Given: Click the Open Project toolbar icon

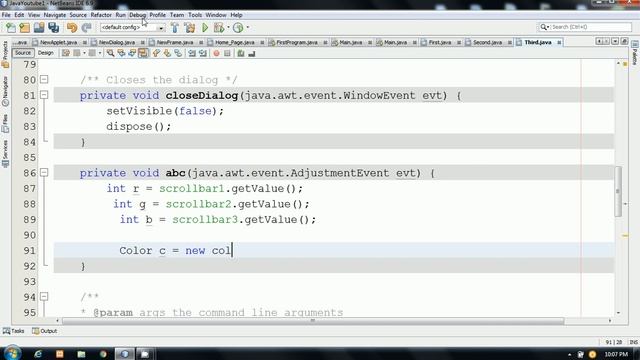Looking at the screenshot, I should point(39,27).
